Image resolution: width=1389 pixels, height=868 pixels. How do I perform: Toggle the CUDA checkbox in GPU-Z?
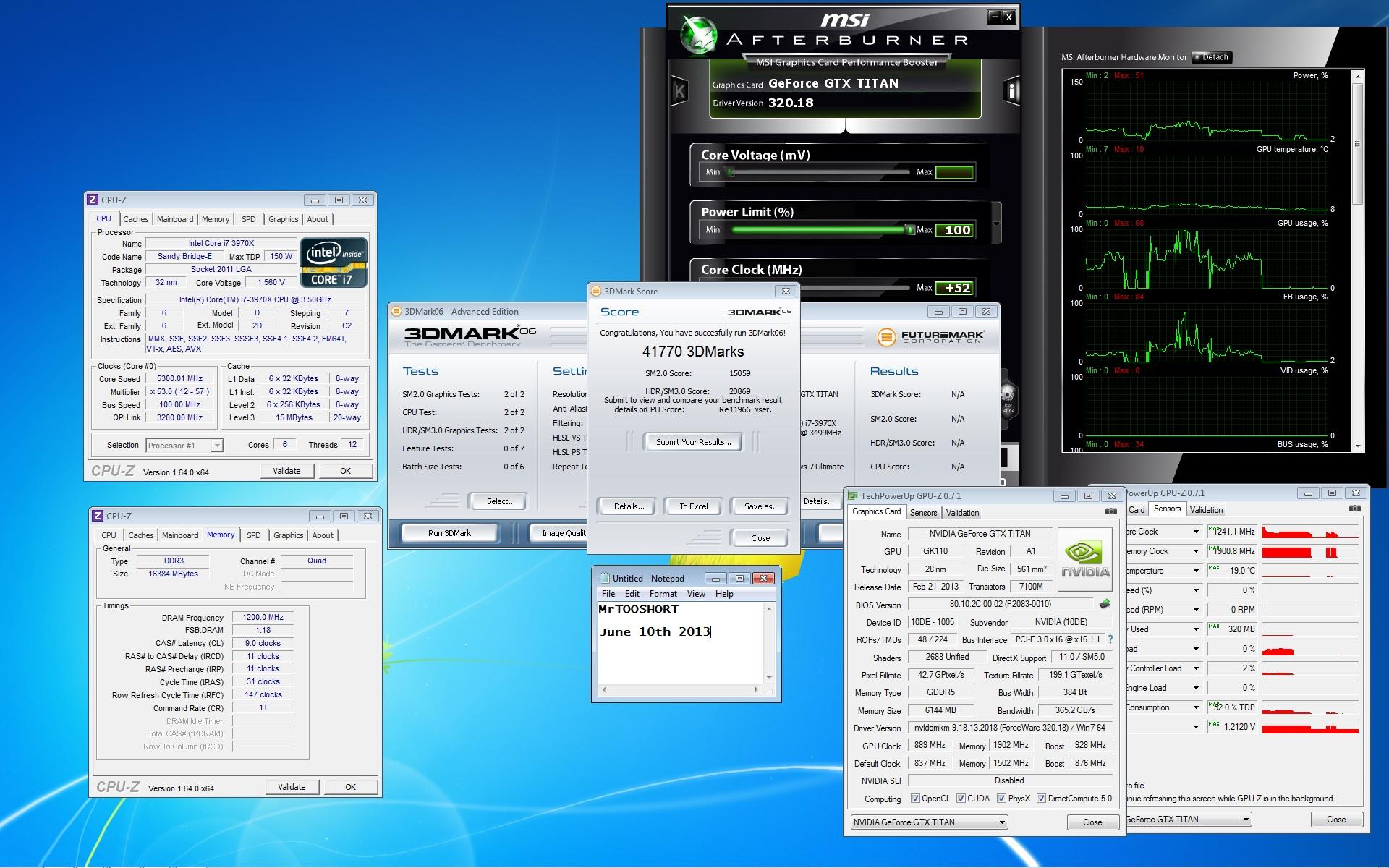click(961, 799)
